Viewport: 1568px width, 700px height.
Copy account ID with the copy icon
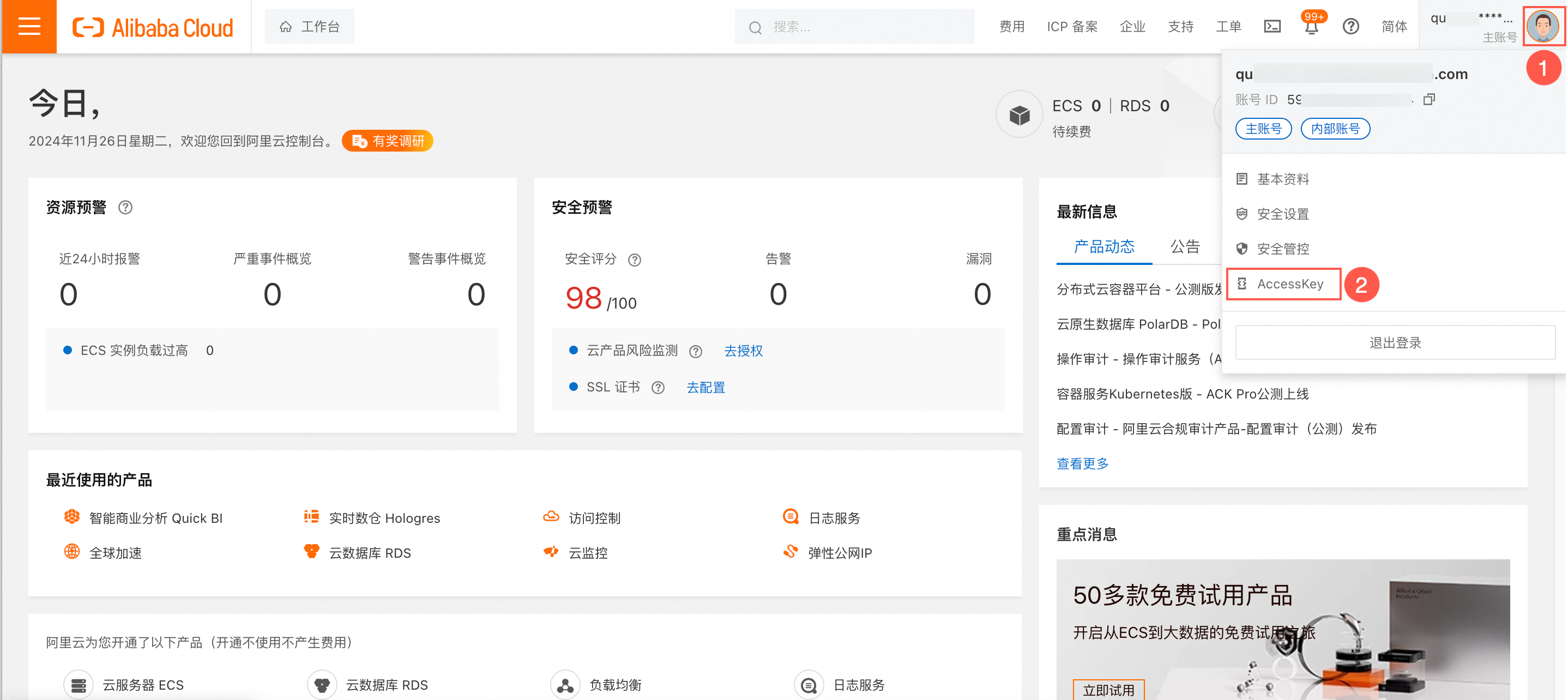1428,99
